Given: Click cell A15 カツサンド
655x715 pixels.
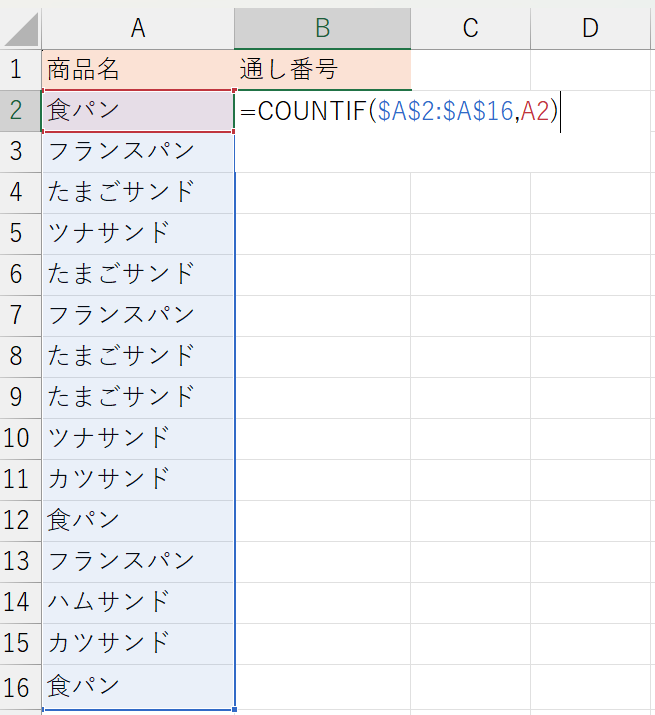Looking at the screenshot, I should pyautogui.click(x=138, y=644).
